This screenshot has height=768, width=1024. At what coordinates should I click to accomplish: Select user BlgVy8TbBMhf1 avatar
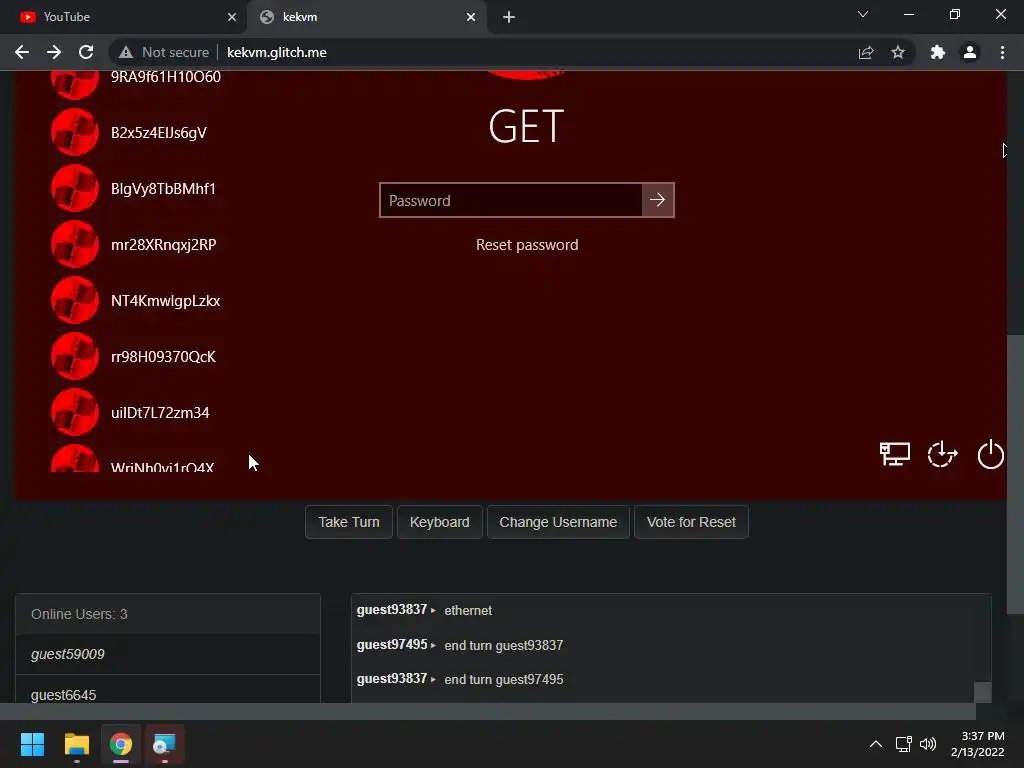74,188
